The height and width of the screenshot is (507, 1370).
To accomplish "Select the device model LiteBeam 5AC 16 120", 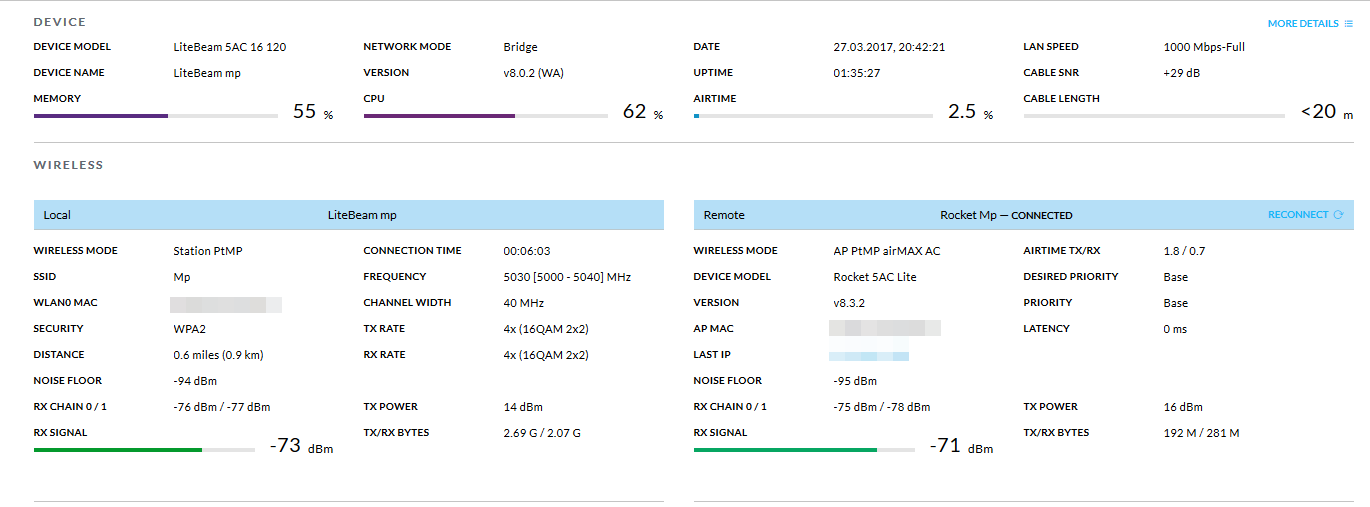I will 229,47.
